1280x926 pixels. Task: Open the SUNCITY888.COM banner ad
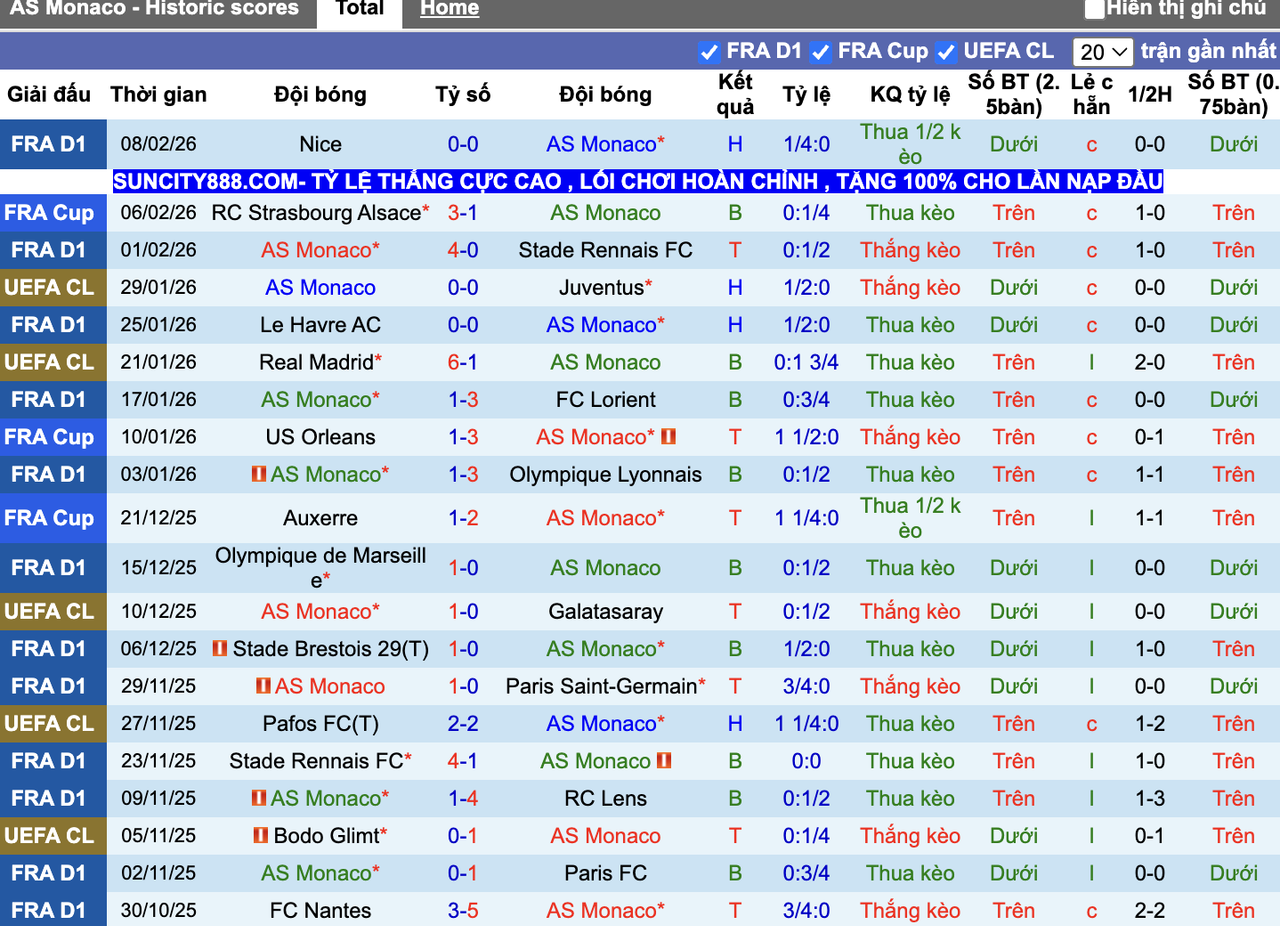tap(638, 181)
